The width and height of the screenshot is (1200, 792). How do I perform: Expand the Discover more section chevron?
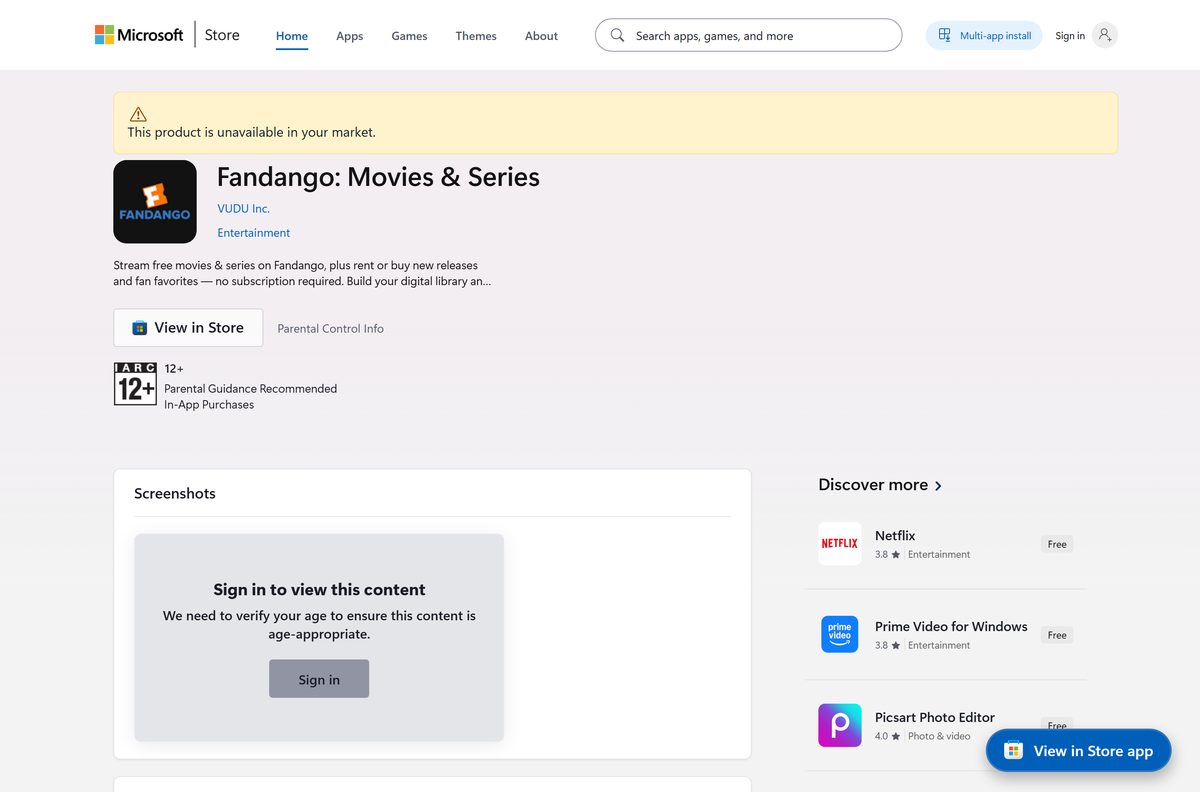click(x=938, y=486)
